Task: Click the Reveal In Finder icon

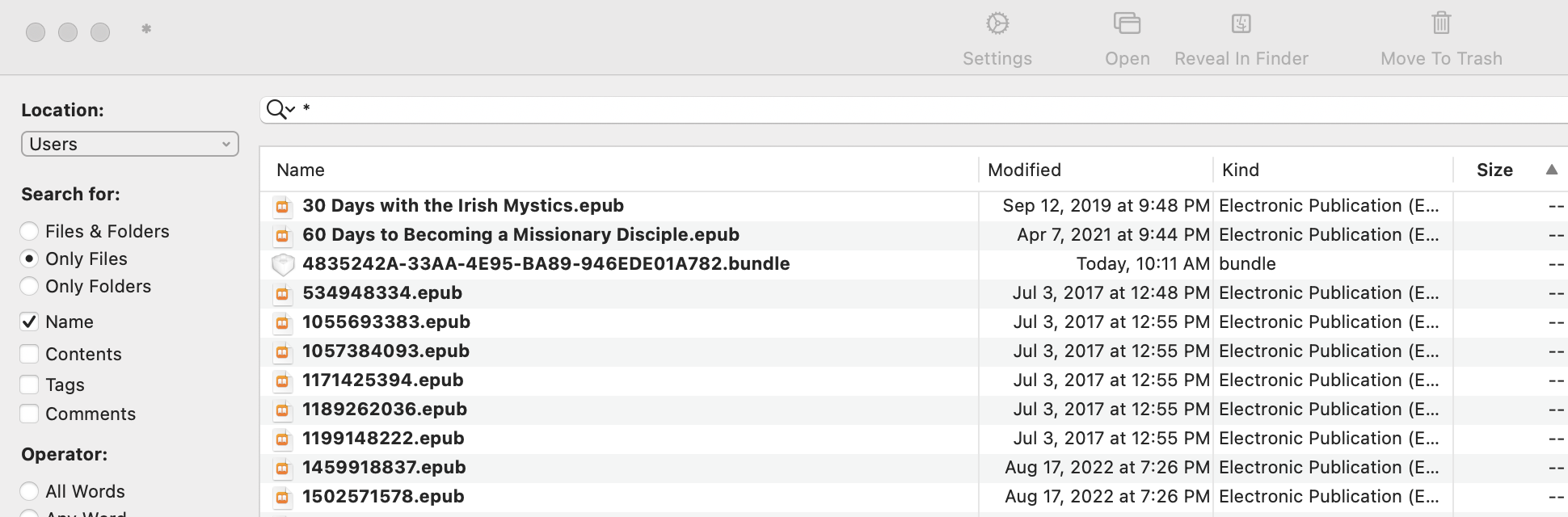Action: point(1241,23)
